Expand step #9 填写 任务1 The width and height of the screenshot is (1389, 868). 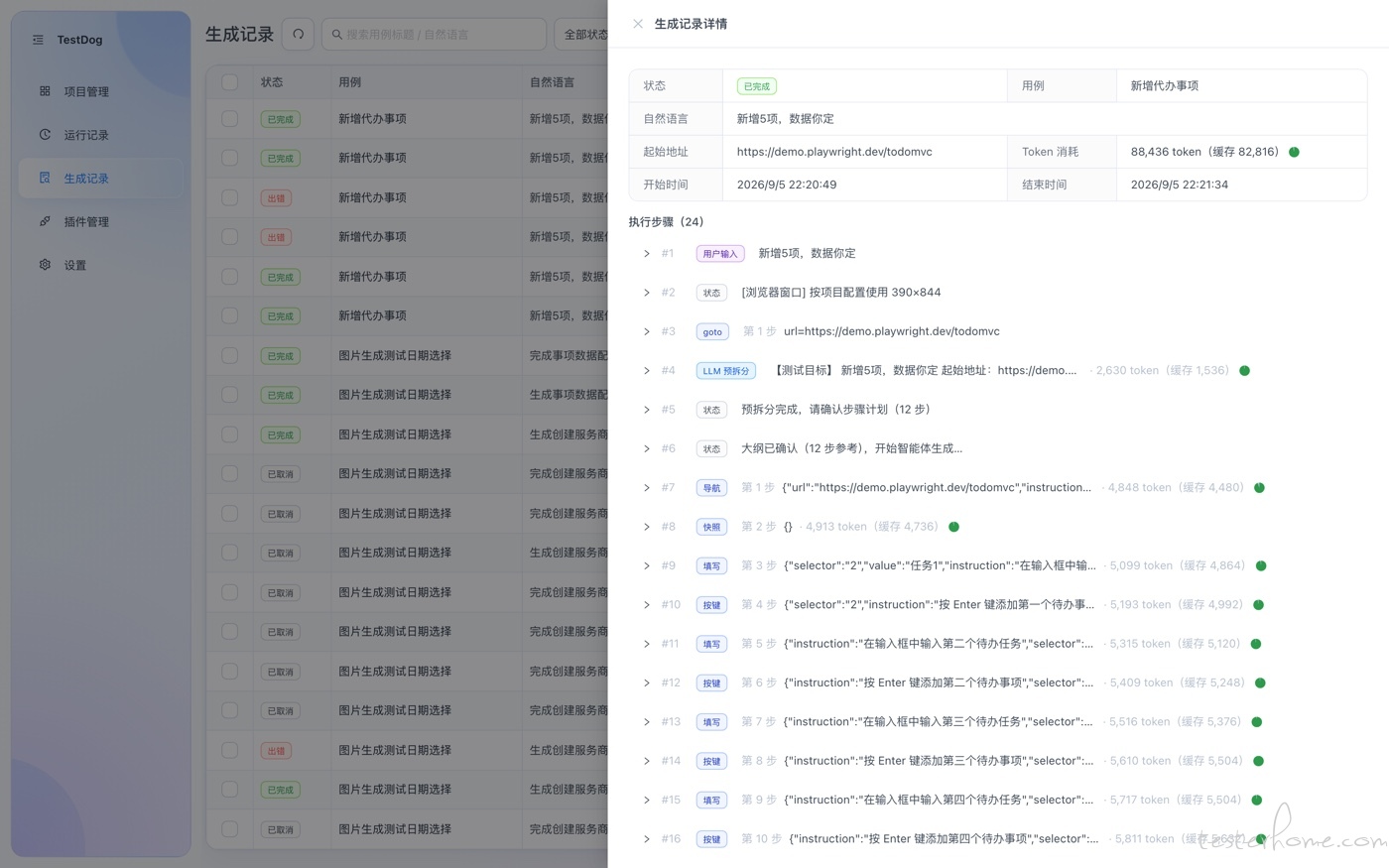pyautogui.click(x=647, y=565)
